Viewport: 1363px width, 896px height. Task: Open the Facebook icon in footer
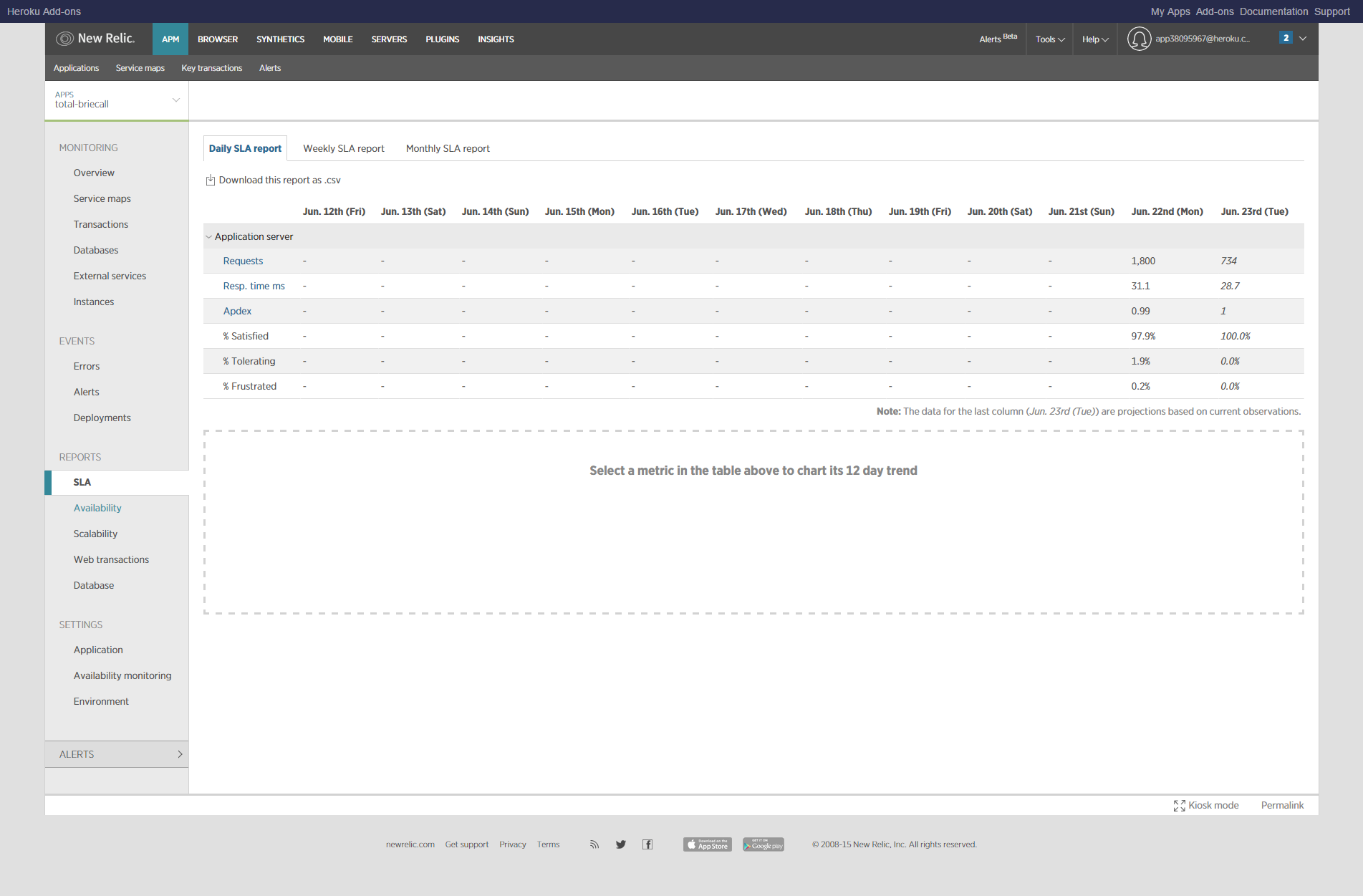pos(647,844)
